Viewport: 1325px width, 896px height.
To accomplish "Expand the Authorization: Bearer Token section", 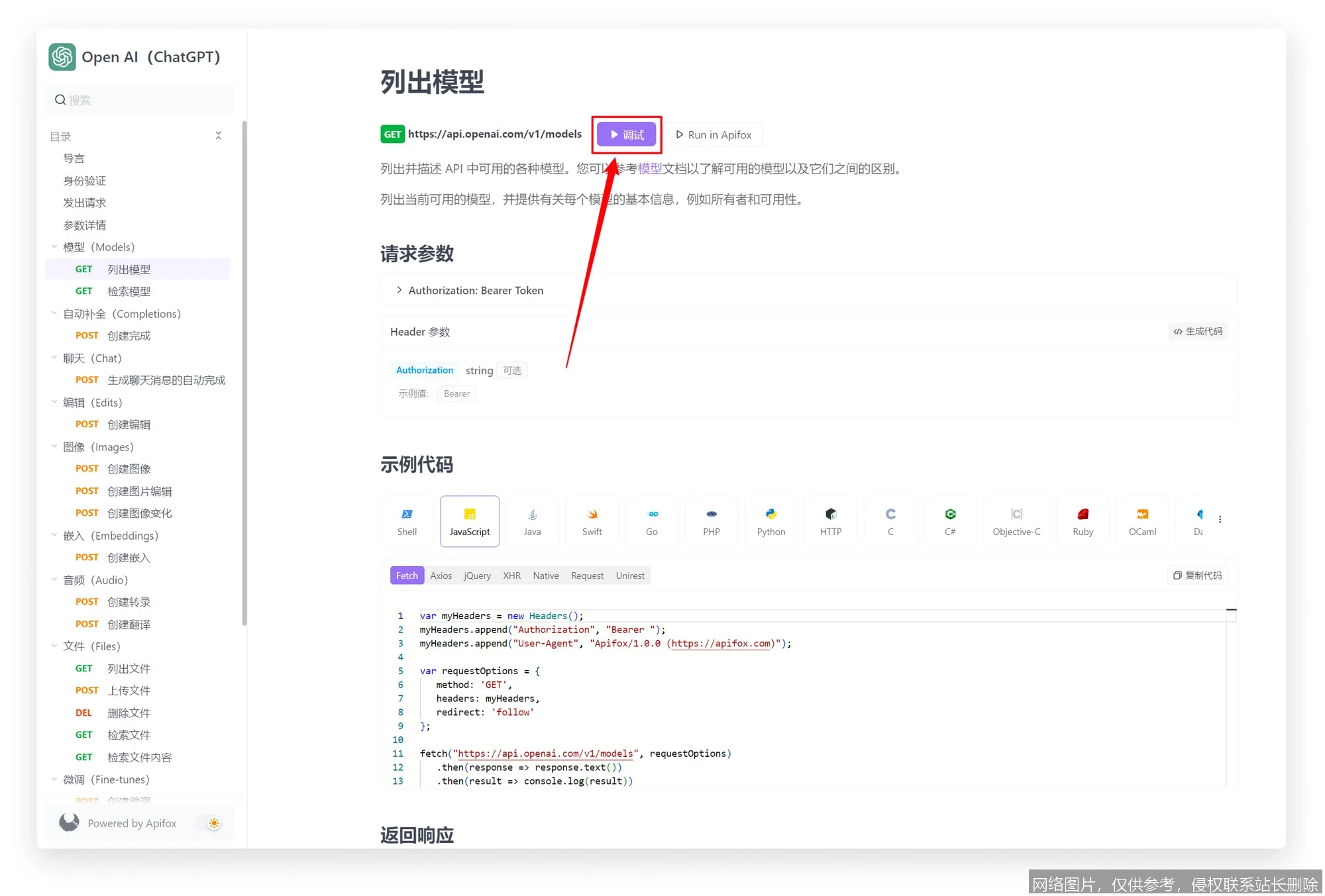I will 400,290.
